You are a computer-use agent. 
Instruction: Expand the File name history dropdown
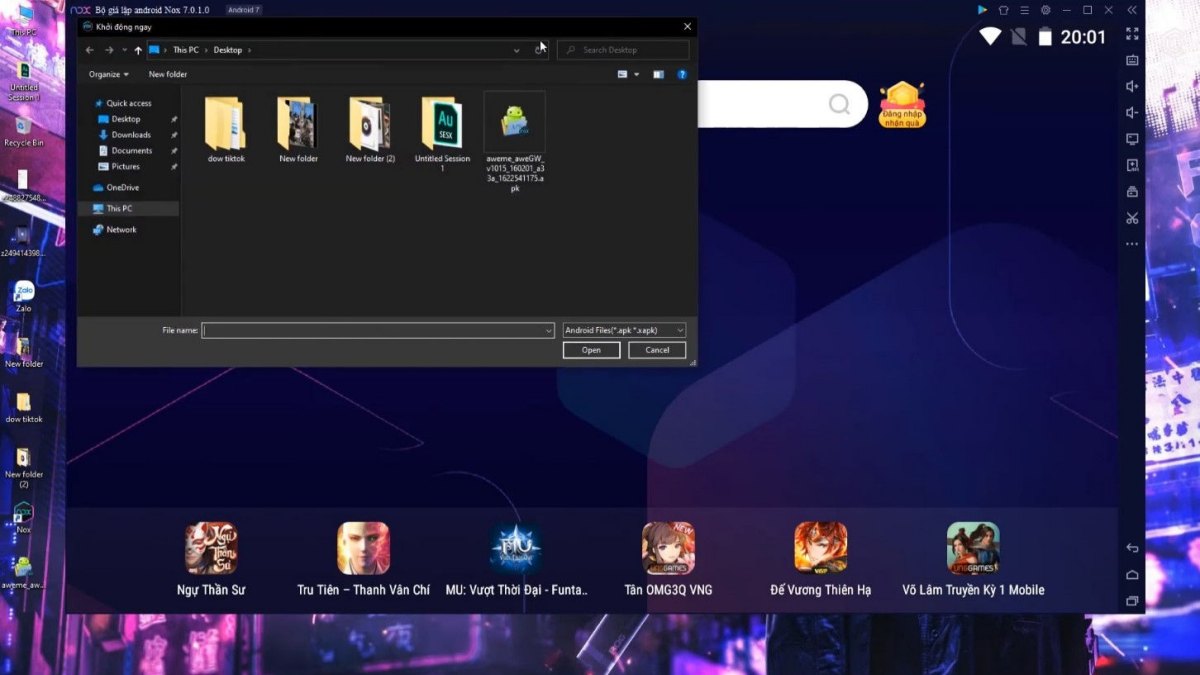pos(548,330)
